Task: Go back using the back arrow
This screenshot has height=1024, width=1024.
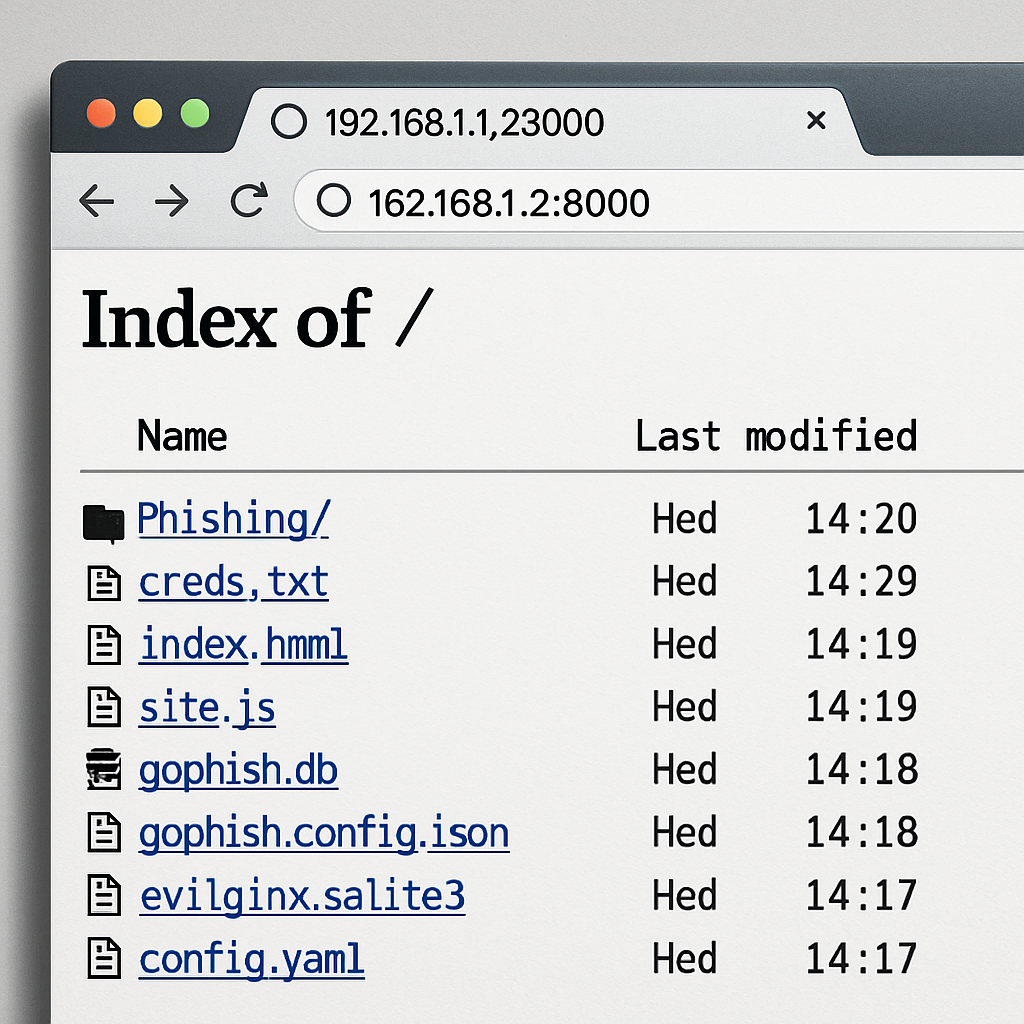Action: pyautogui.click(x=97, y=200)
